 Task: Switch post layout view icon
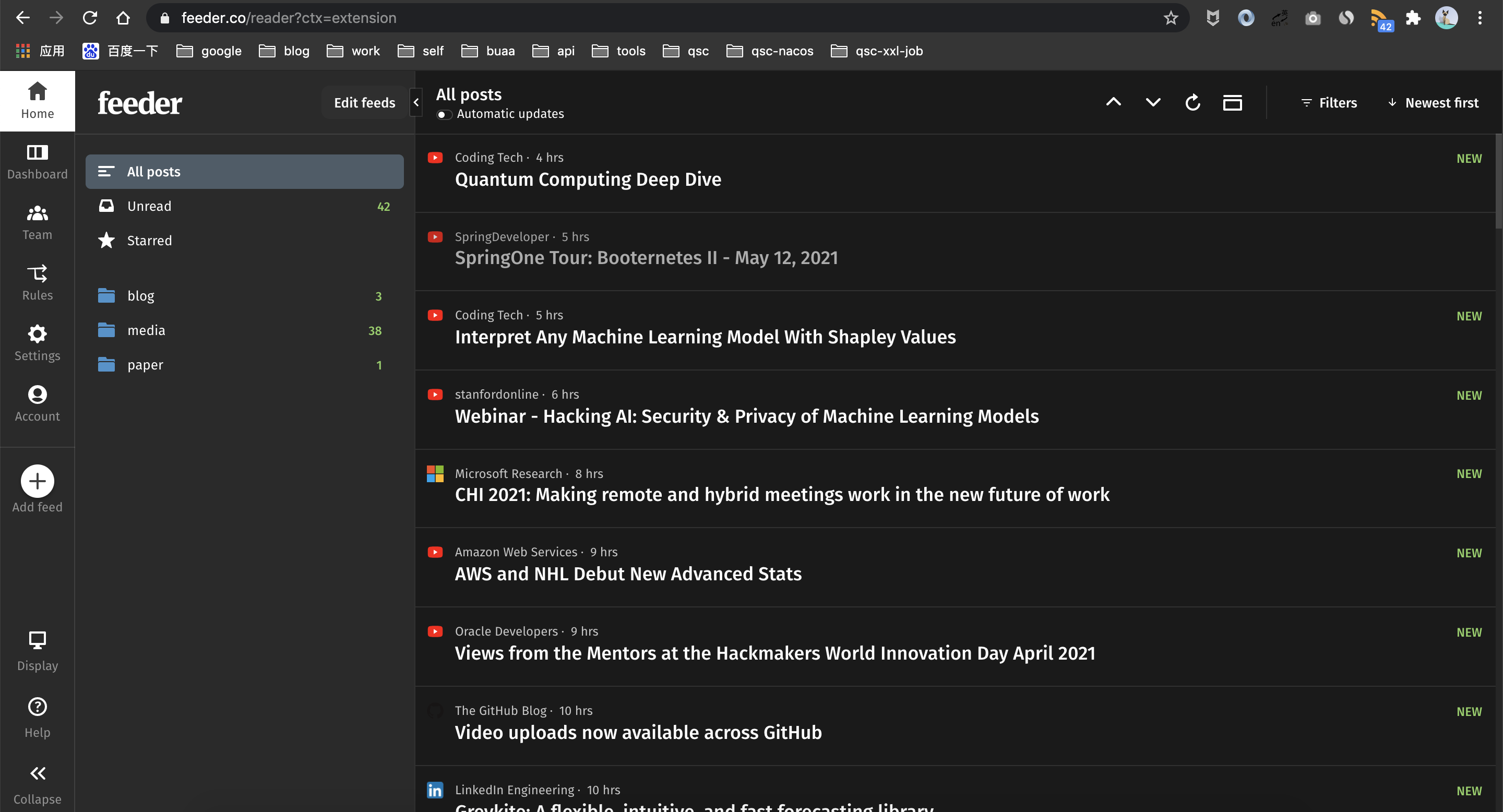pyautogui.click(x=1232, y=103)
